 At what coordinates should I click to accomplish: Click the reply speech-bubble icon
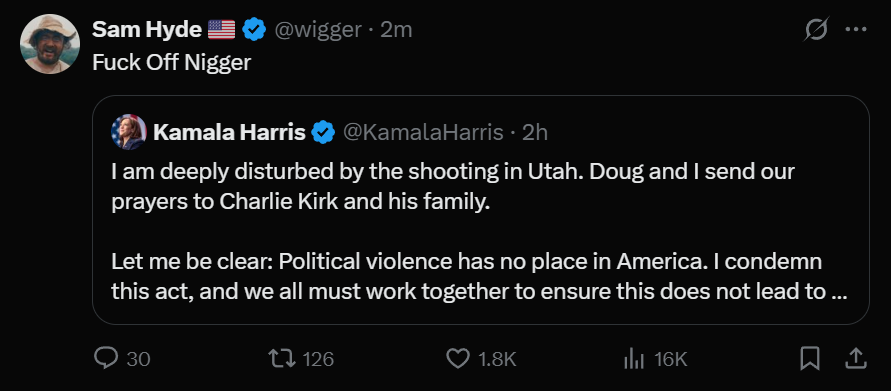coord(105,359)
